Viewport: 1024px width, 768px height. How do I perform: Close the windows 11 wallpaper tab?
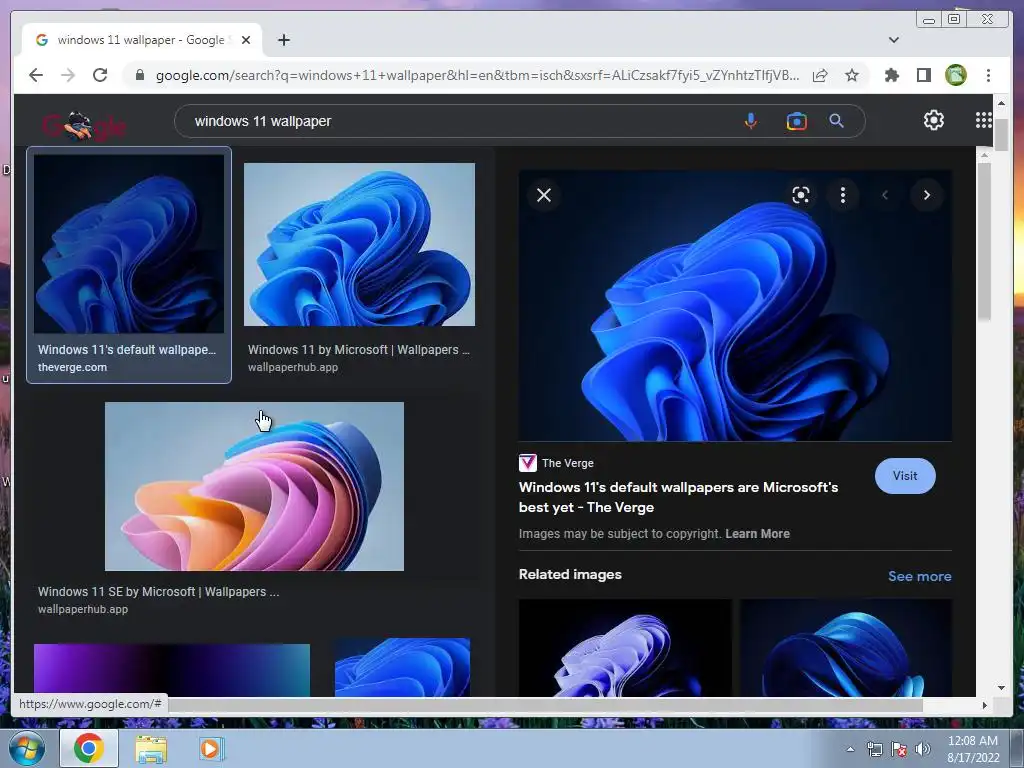[246, 40]
